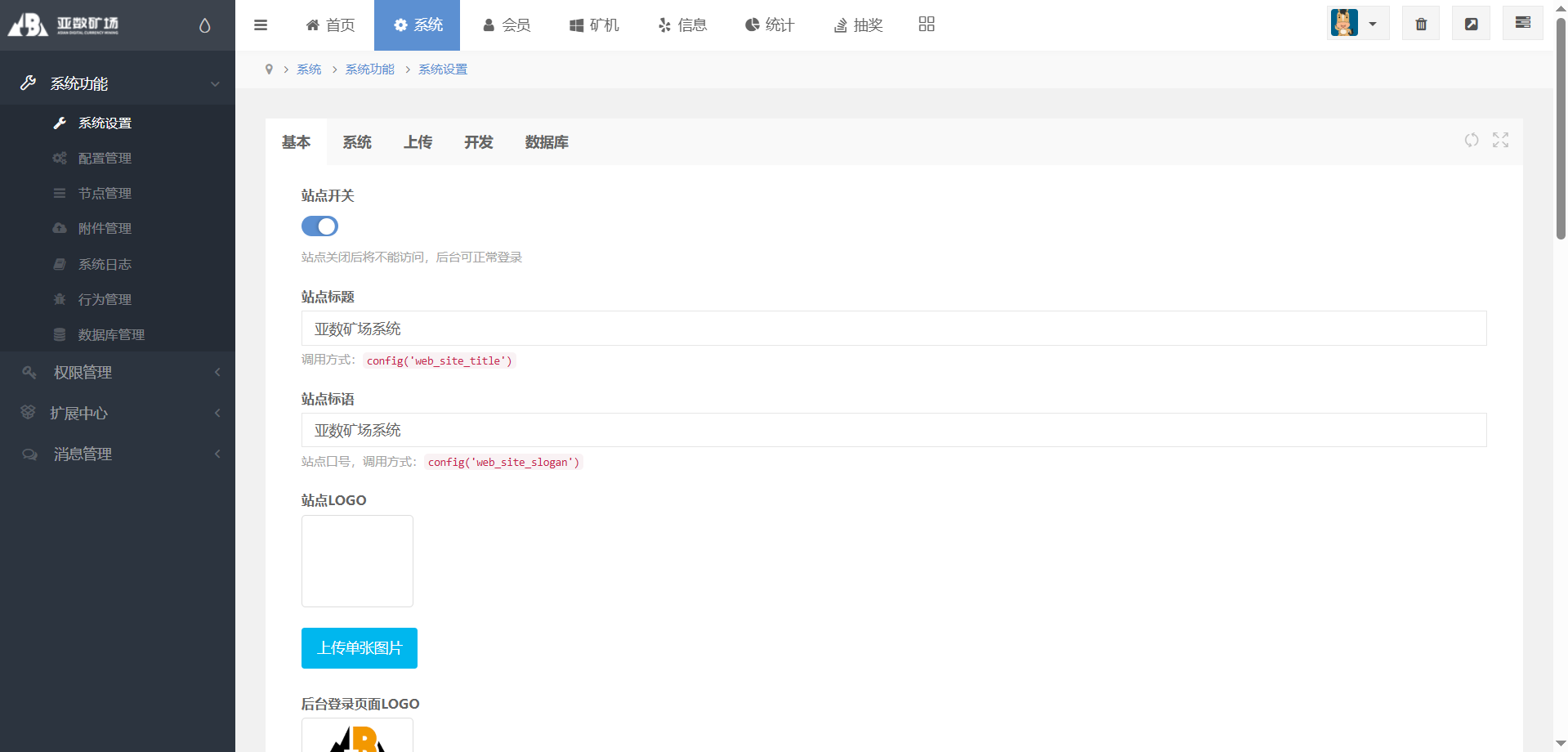This screenshot has height=752, width=1568.
Task: Click the 站点标题 input field
Action: (x=893, y=329)
